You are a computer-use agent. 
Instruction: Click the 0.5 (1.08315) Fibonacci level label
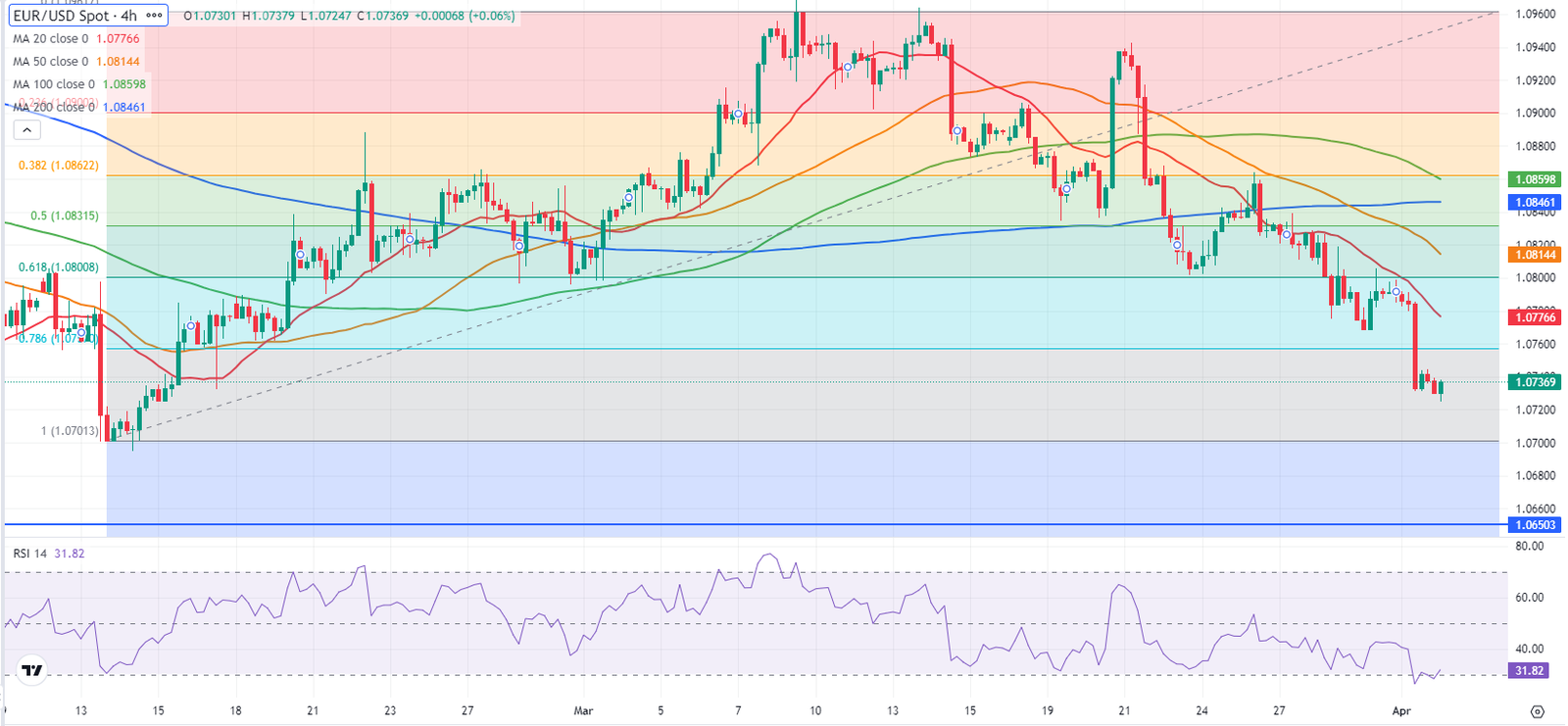[x=65, y=216]
